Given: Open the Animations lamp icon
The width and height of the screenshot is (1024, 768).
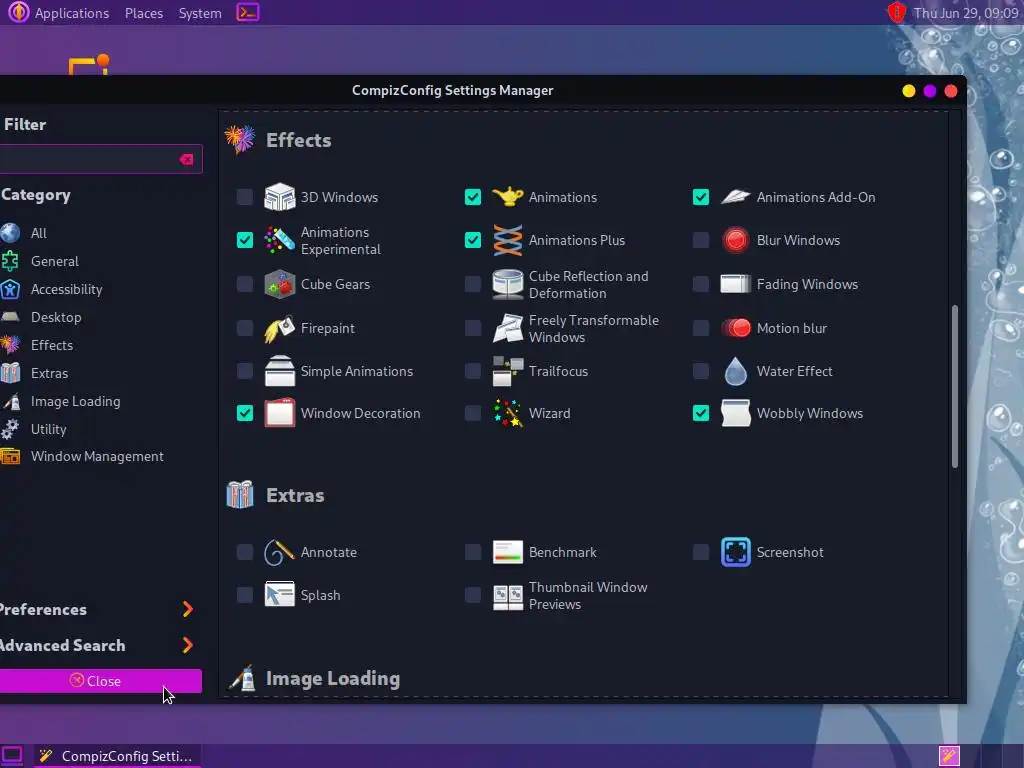Looking at the screenshot, I should pyautogui.click(x=507, y=197).
